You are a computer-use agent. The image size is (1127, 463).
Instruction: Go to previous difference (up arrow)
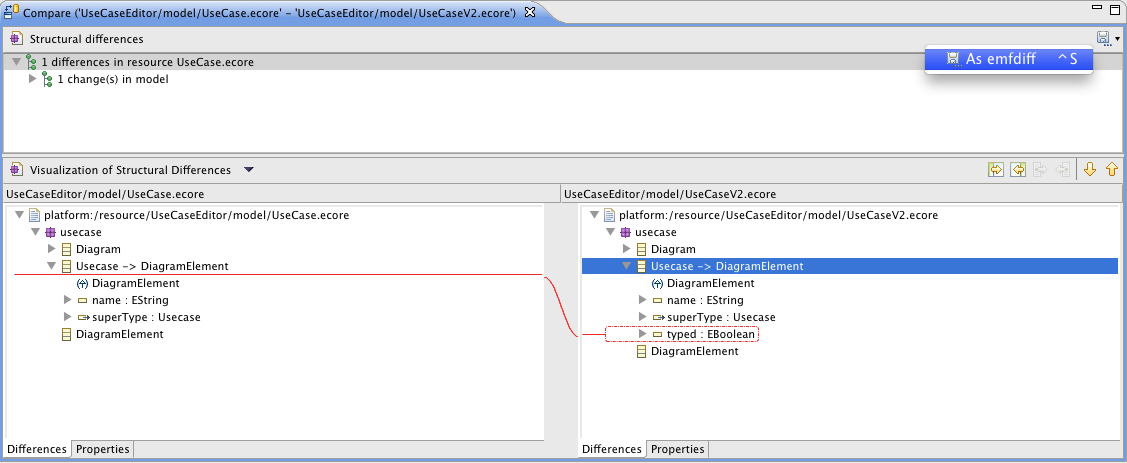click(x=1111, y=170)
